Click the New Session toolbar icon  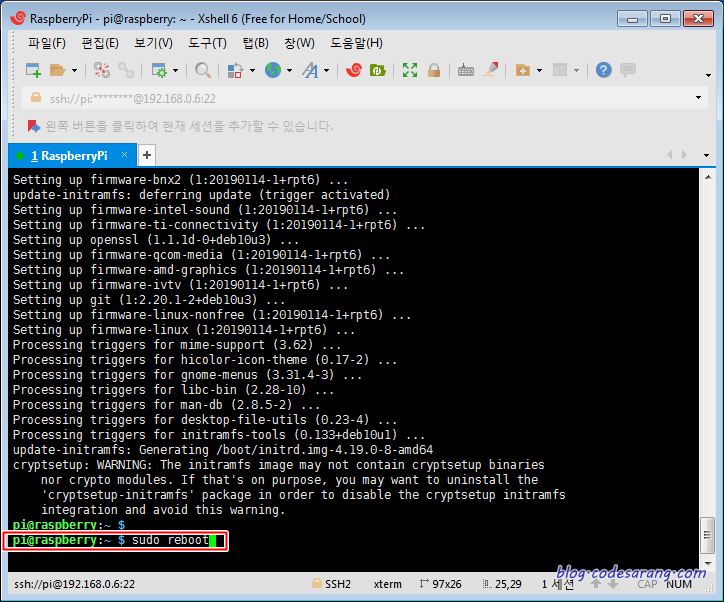[33, 70]
